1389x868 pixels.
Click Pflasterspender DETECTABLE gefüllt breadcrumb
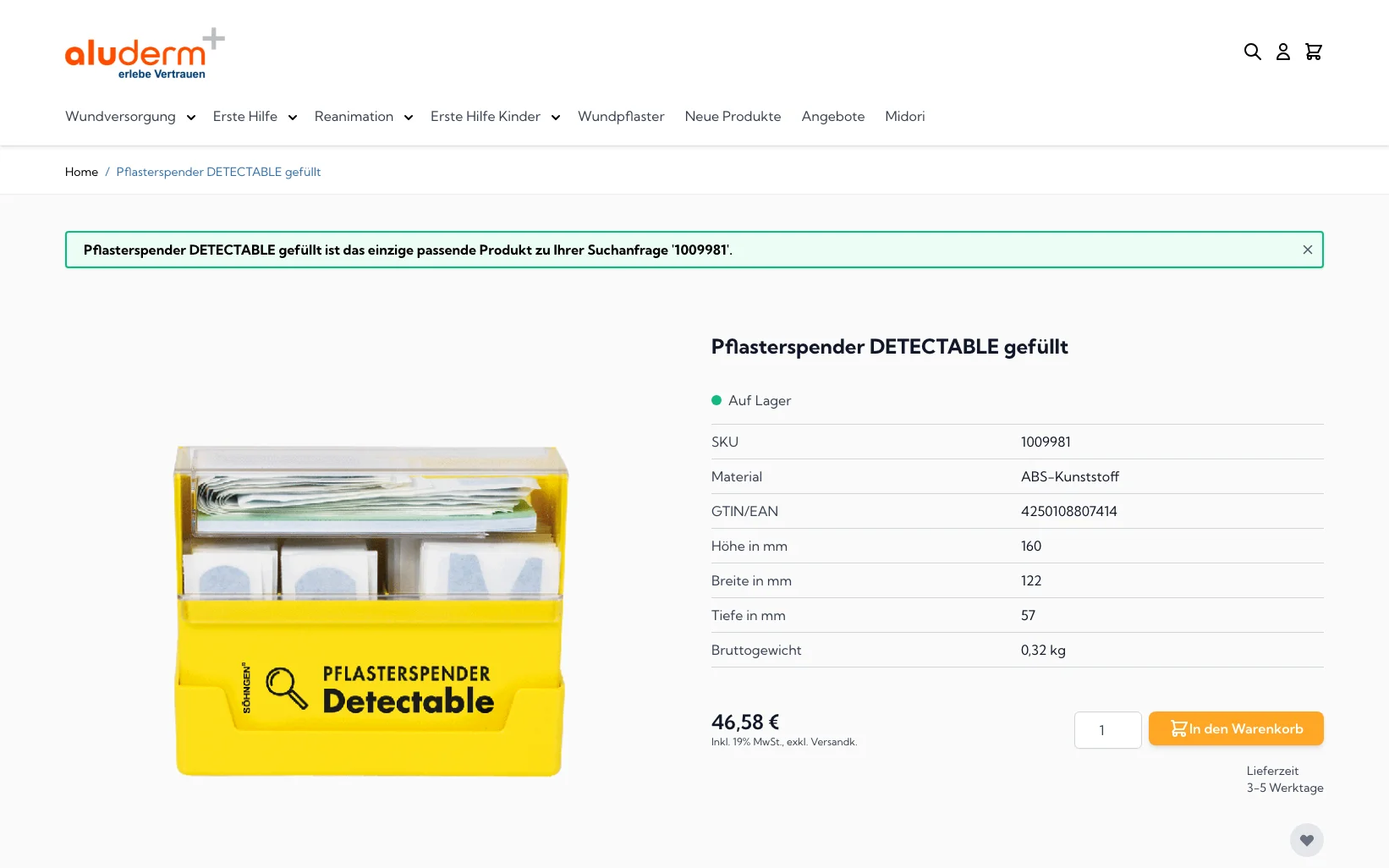click(x=218, y=172)
